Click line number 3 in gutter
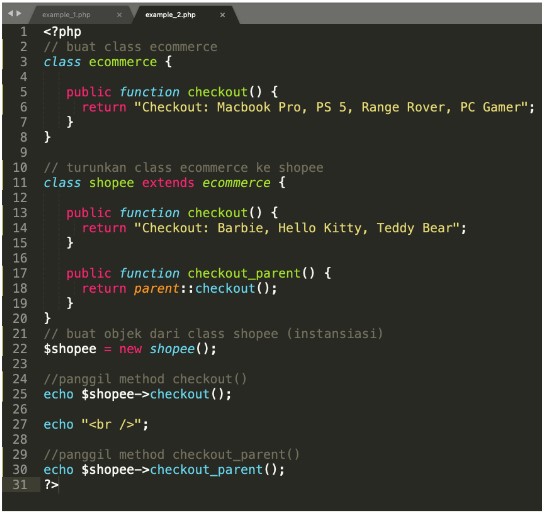This screenshot has height=512, width=545. point(23,62)
